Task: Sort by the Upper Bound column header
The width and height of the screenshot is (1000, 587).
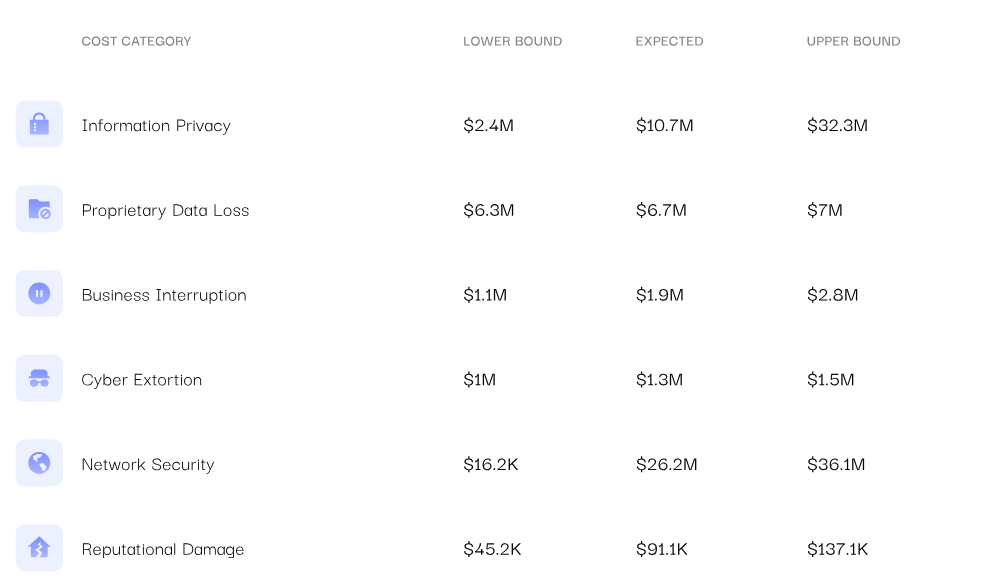Action: click(x=853, y=41)
